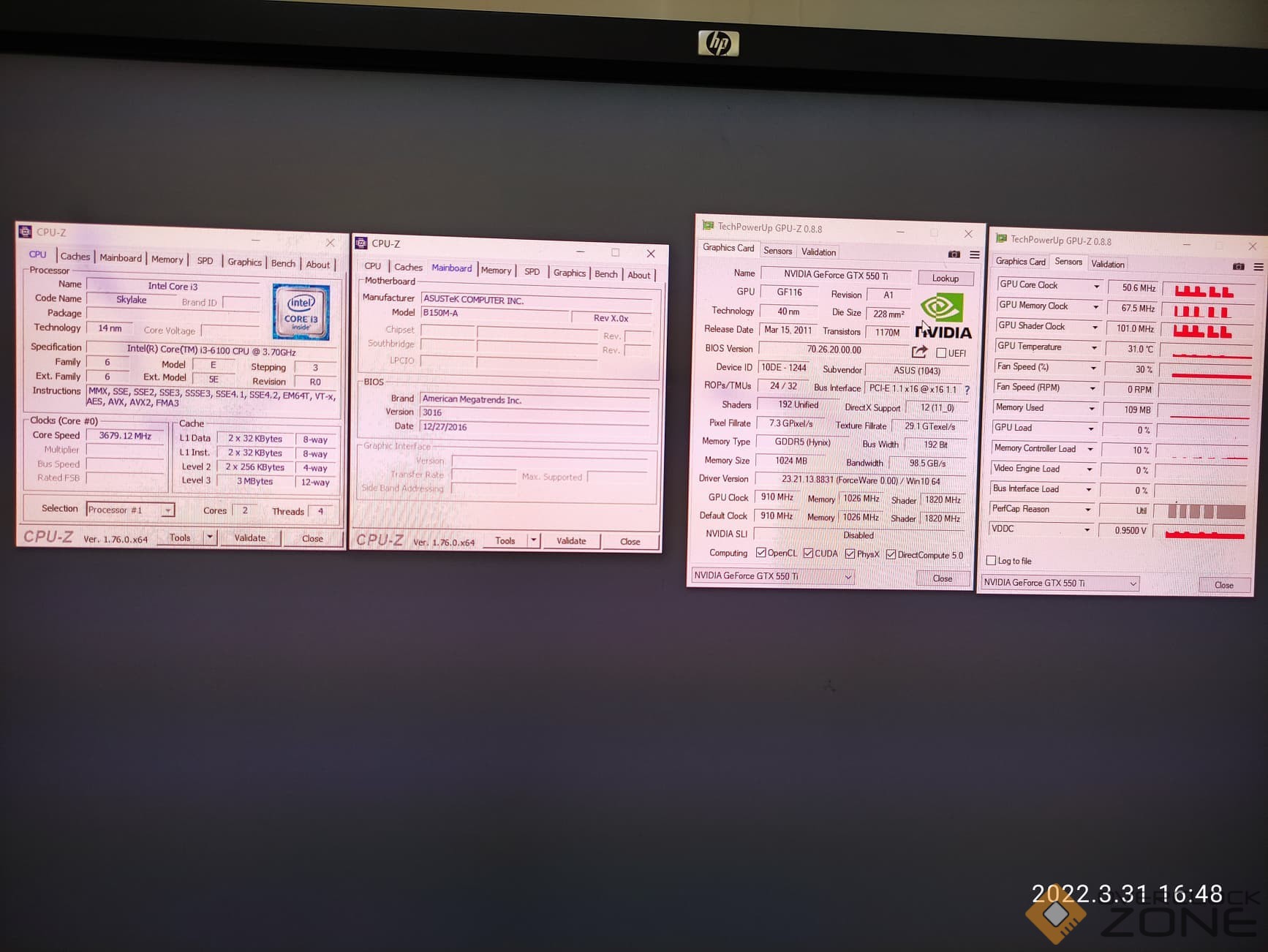Open the Fan Speed (%) sensor dropdown
This screenshot has height=952, width=1268.
coord(1093,368)
